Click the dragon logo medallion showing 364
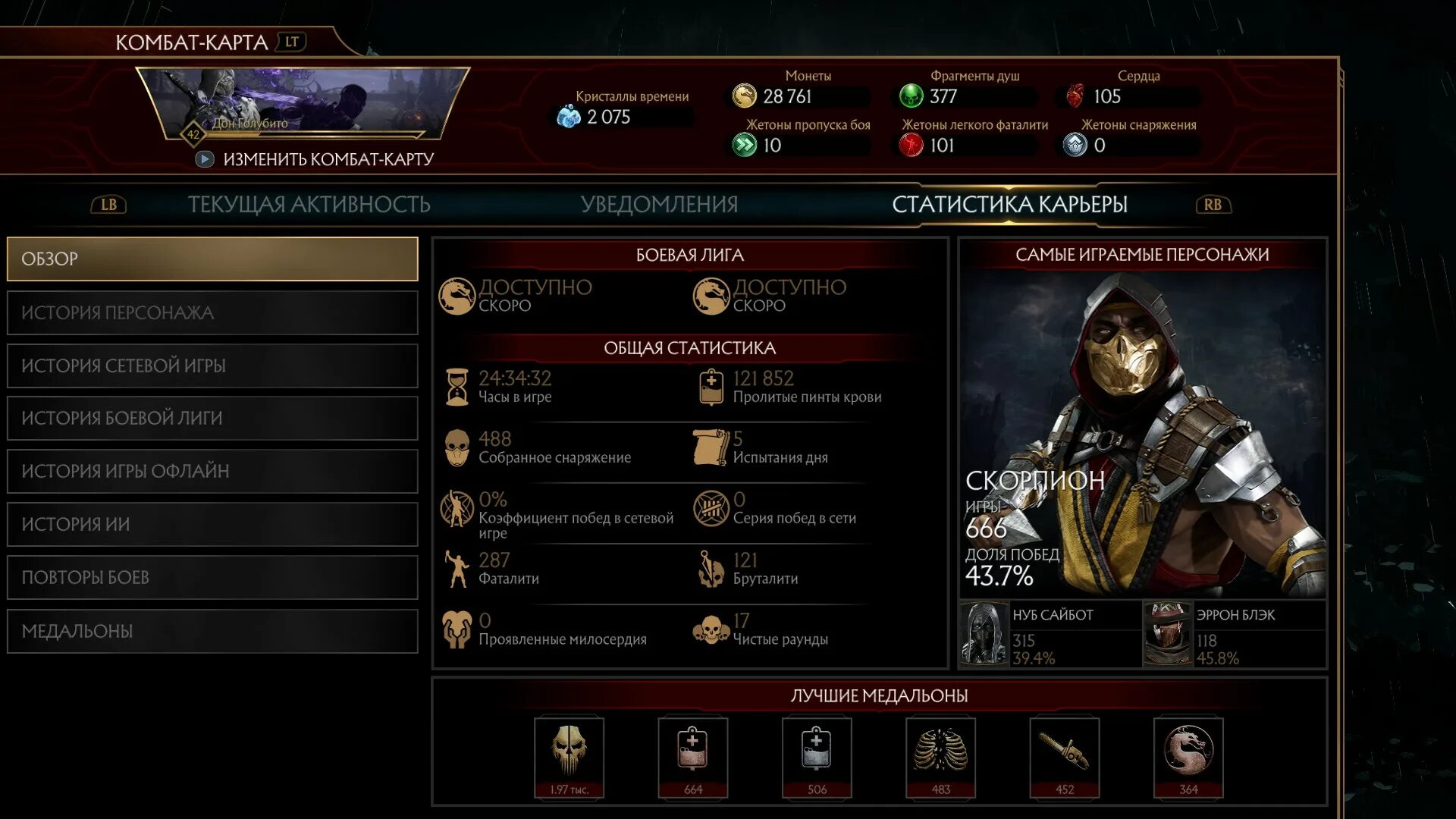1456x819 pixels. pyautogui.click(x=1188, y=757)
